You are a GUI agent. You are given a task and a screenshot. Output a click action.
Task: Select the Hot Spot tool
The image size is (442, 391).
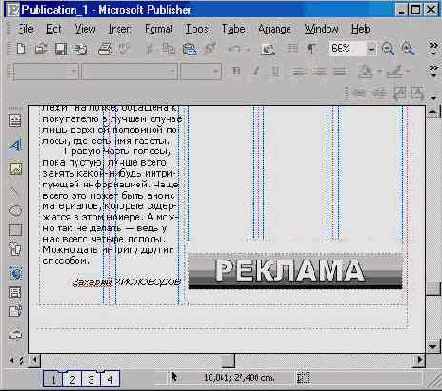[x=16, y=273]
